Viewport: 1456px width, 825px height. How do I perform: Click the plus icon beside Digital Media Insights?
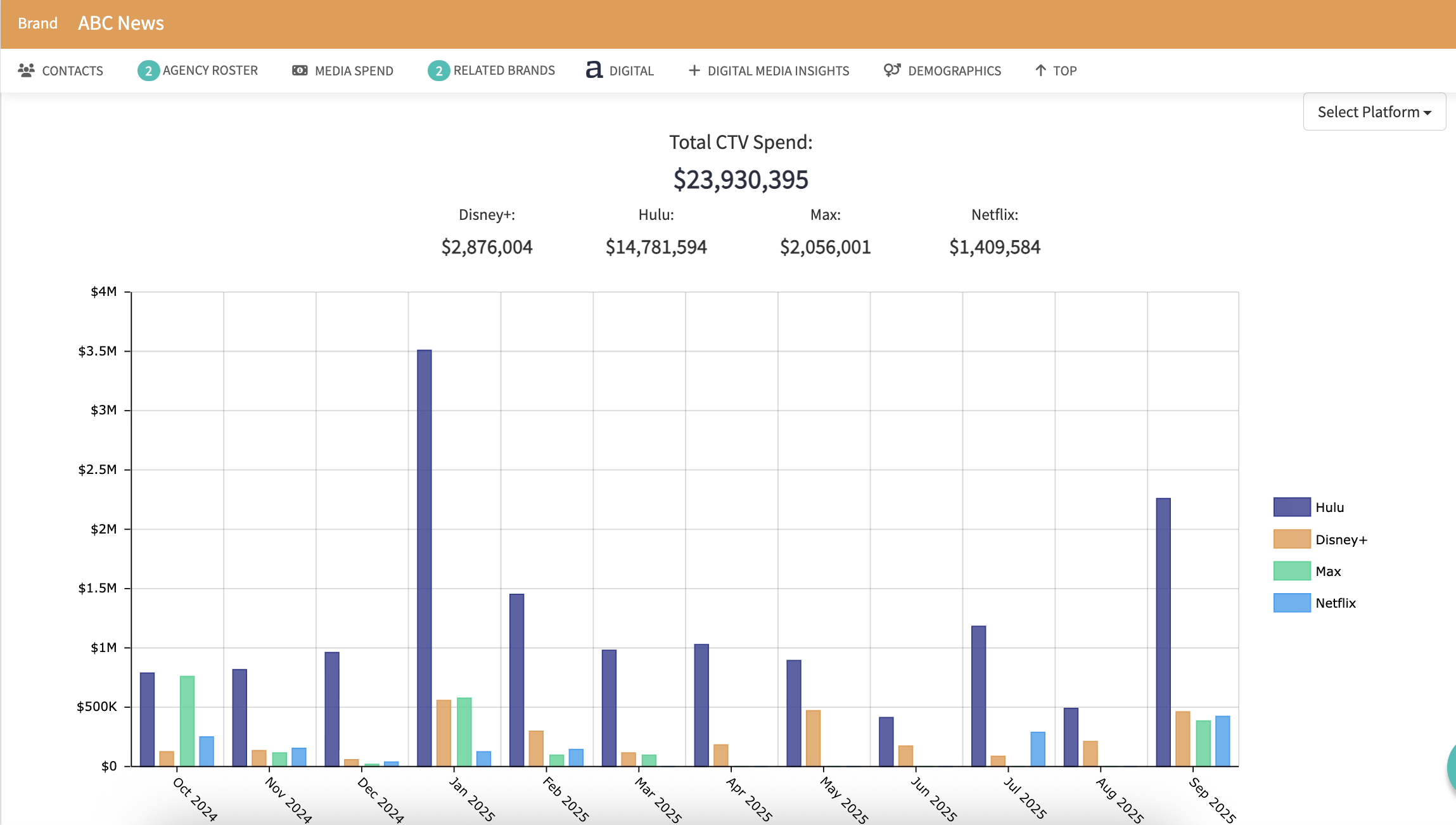[694, 70]
